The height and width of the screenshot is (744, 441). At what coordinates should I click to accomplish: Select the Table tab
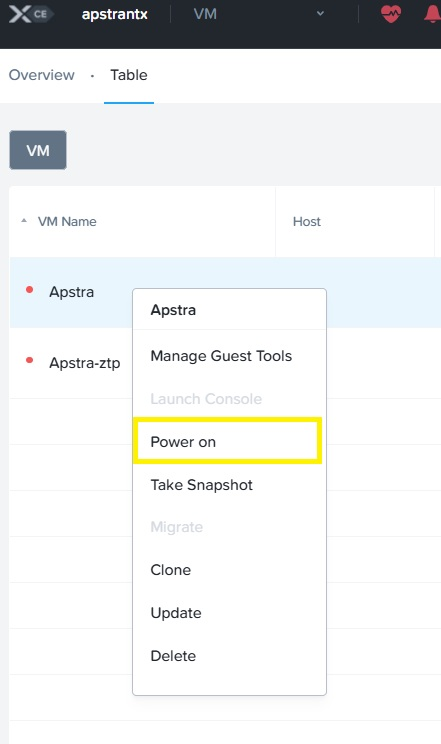129,75
